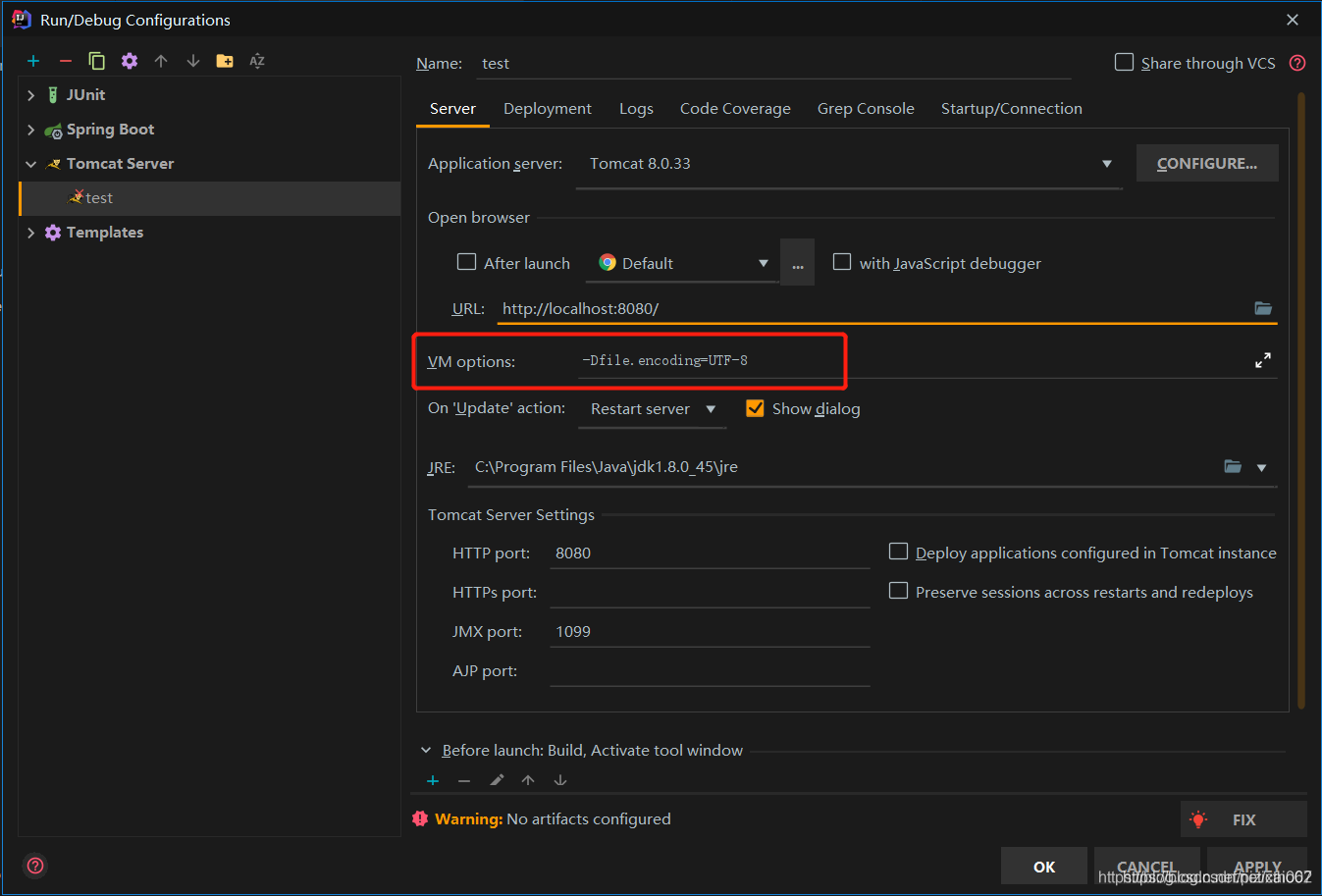Open dialog help question mark icon
Viewport: 1322px width, 896px height.
tap(35, 866)
